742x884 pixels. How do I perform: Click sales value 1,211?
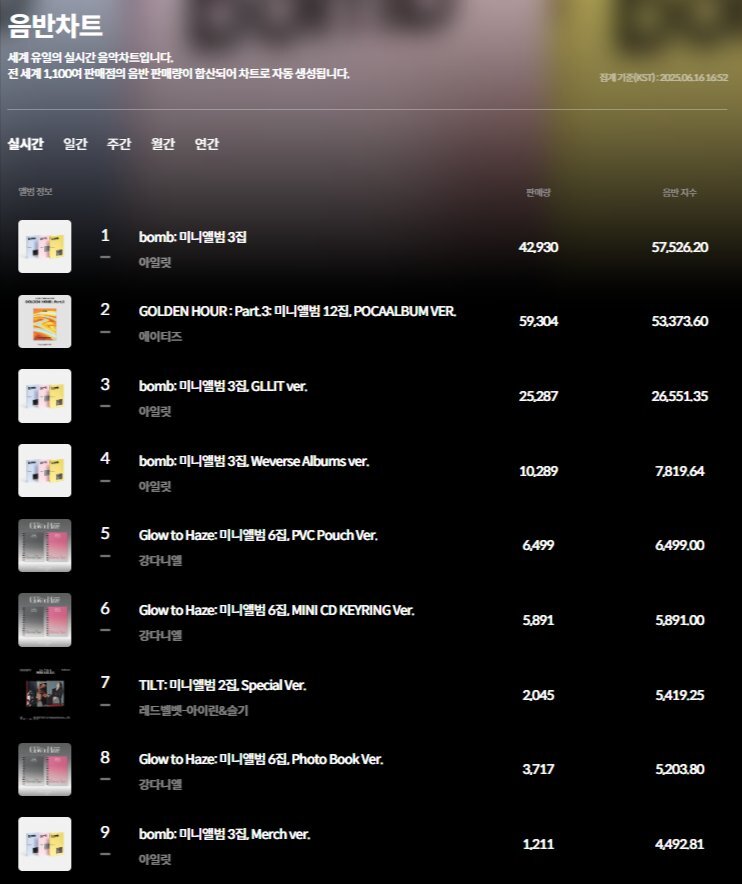(538, 844)
